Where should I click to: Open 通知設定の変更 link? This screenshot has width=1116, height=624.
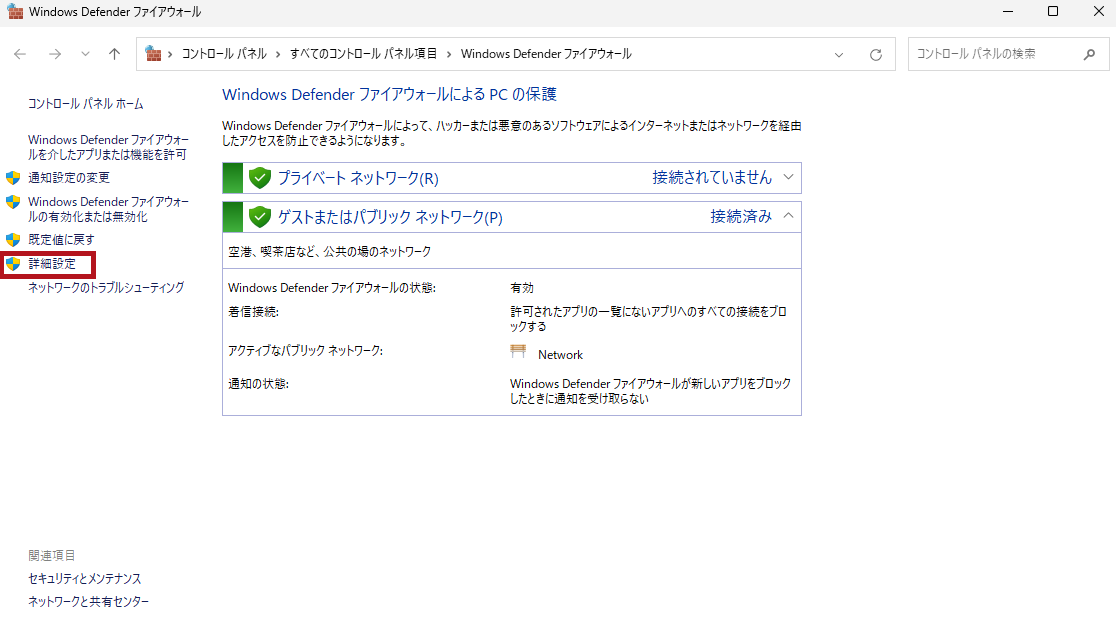coord(69,178)
